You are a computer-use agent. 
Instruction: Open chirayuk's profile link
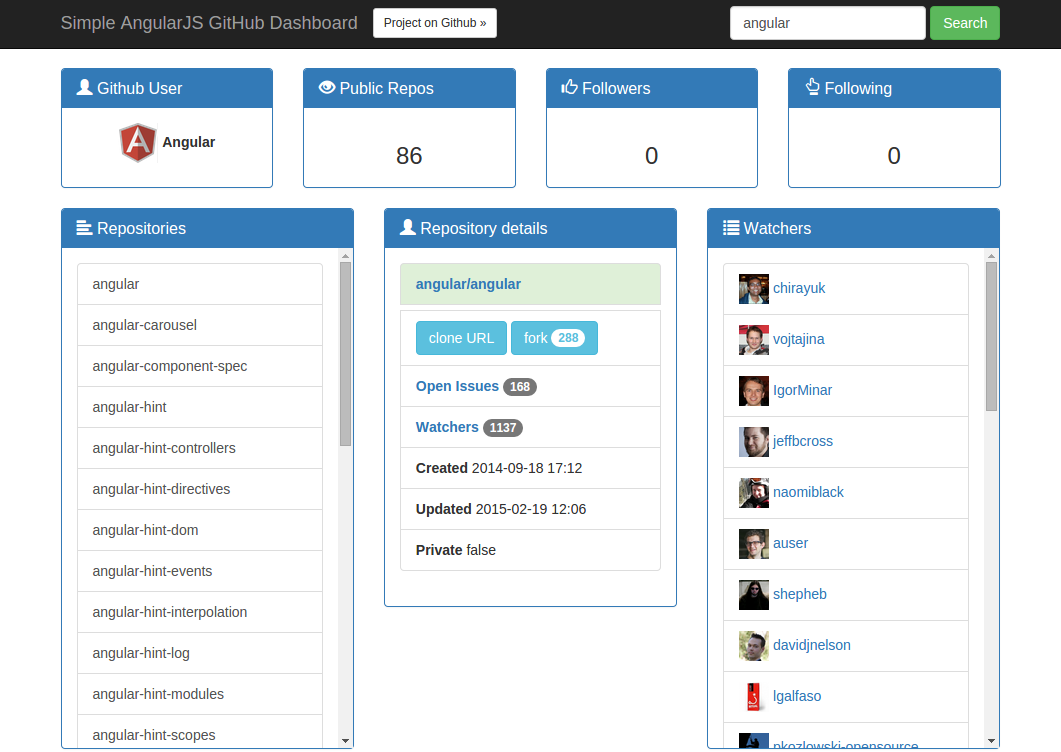[x=799, y=288]
